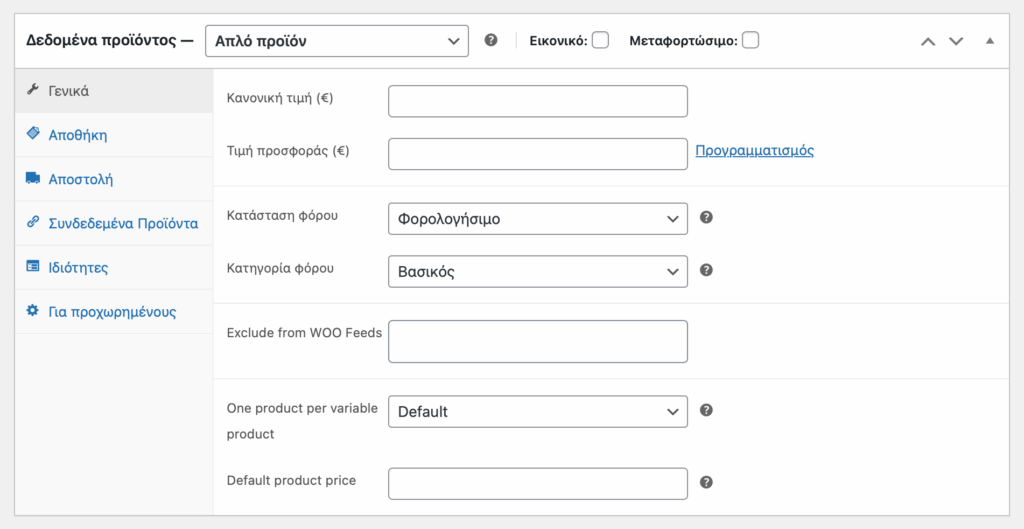Viewport: 1024px width, 529px height.
Task: Click the Για προχωρημένους gear icon
Action: point(33,310)
